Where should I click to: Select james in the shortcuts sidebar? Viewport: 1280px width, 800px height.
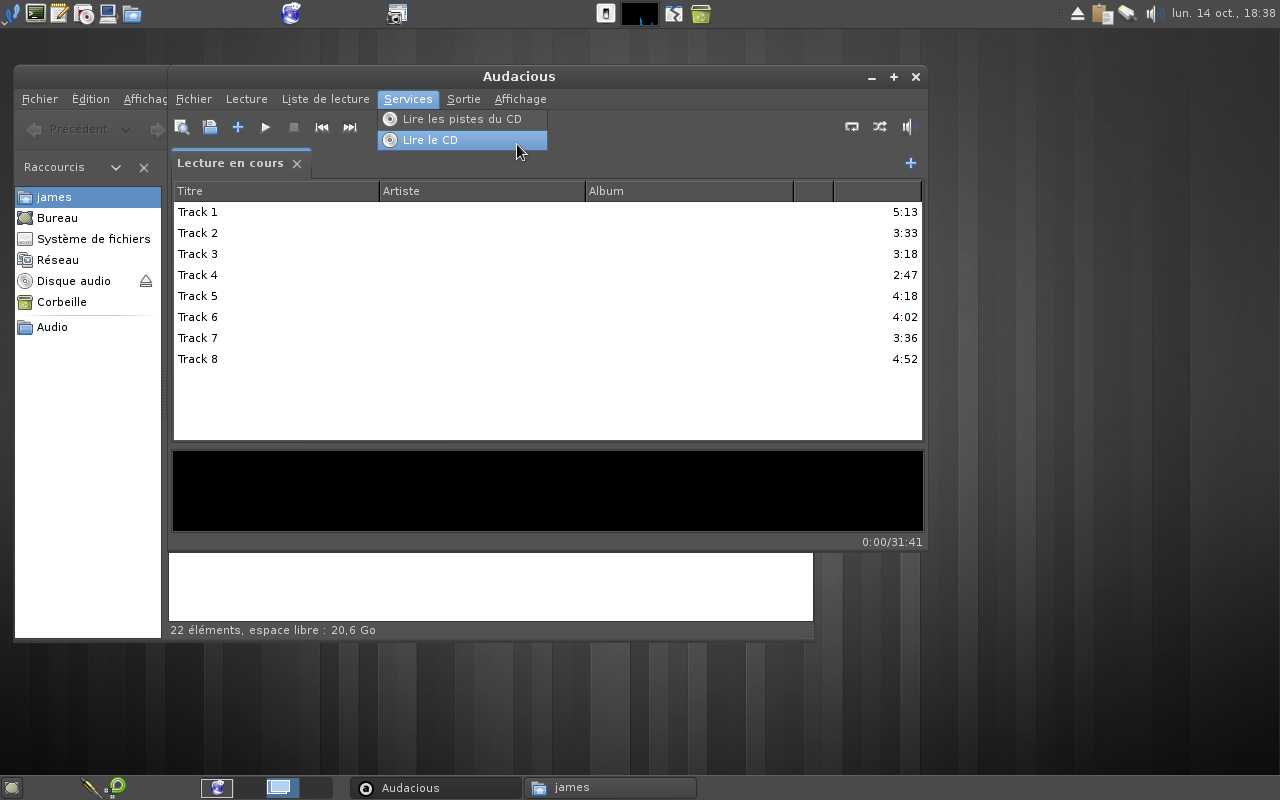click(x=88, y=197)
